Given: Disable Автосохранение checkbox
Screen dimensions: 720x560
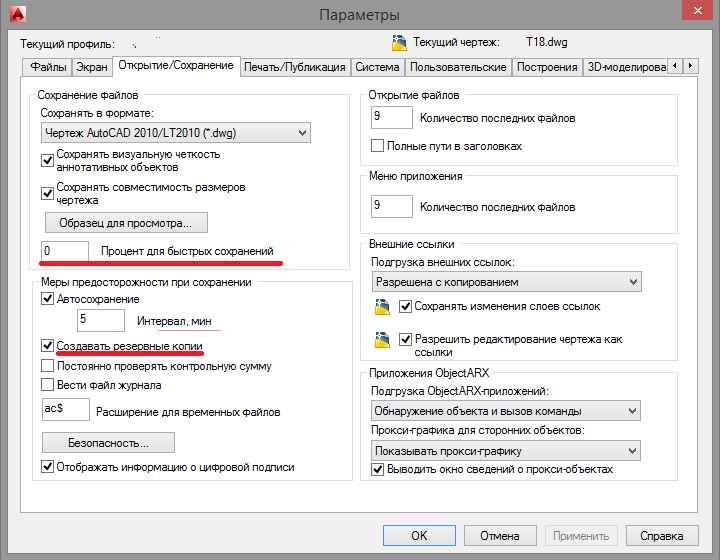Looking at the screenshot, I should coord(47,299).
